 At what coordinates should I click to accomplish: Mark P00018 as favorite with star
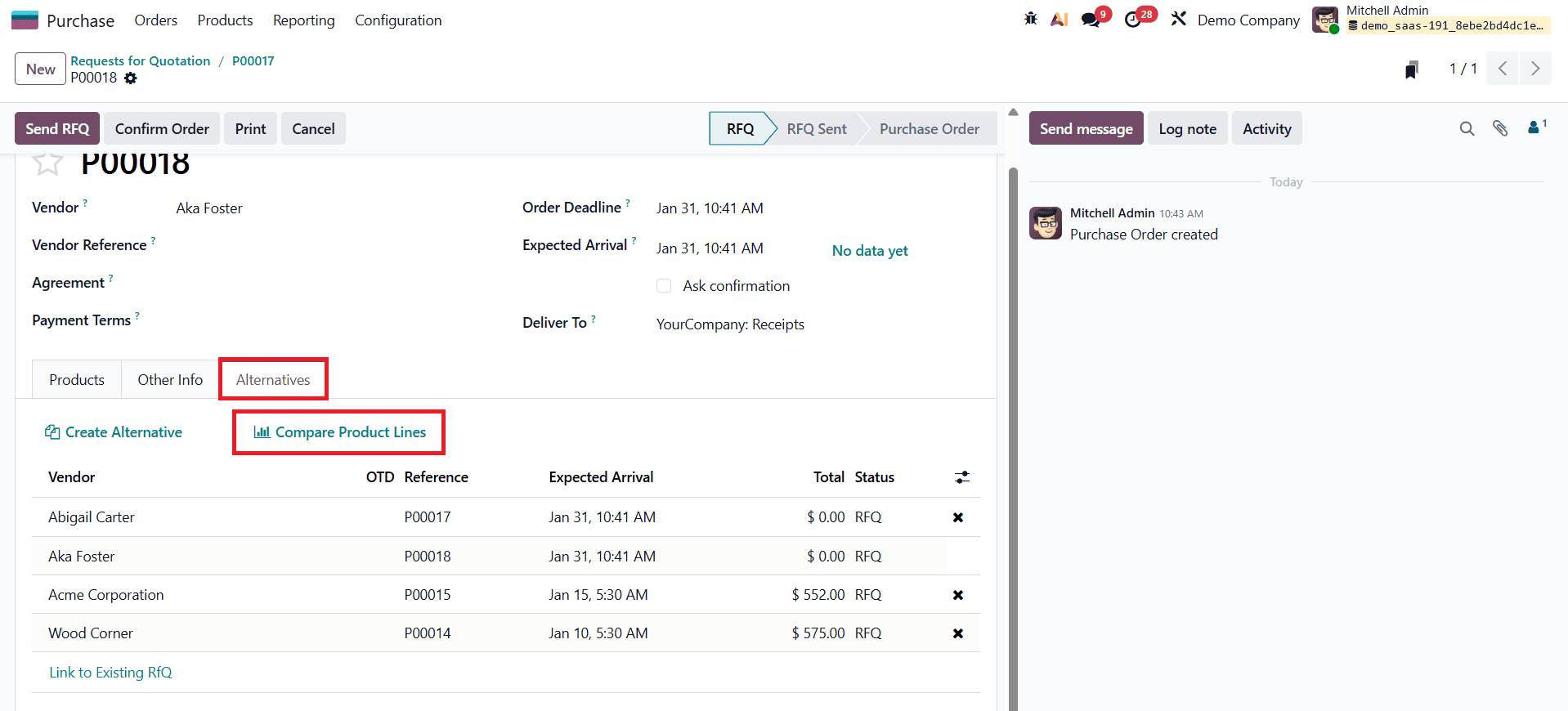pyautogui.click(x=47, y=163)
